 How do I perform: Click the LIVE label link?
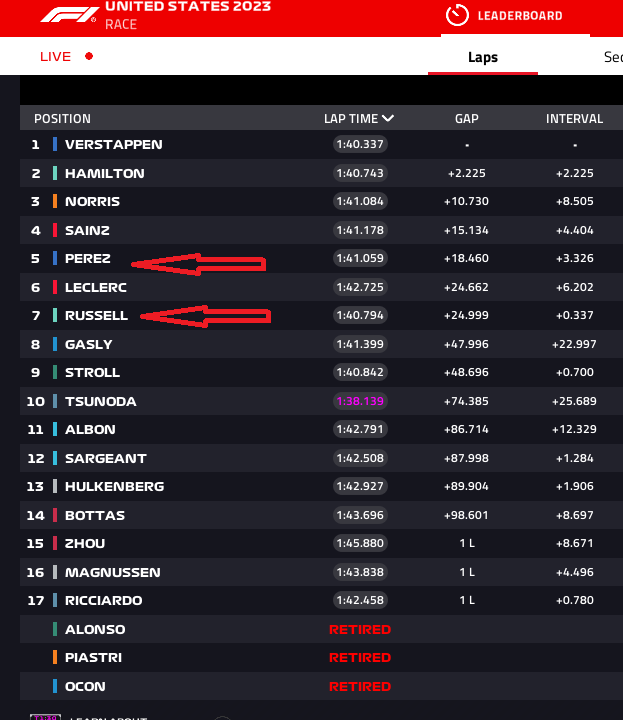pos(56,56)
